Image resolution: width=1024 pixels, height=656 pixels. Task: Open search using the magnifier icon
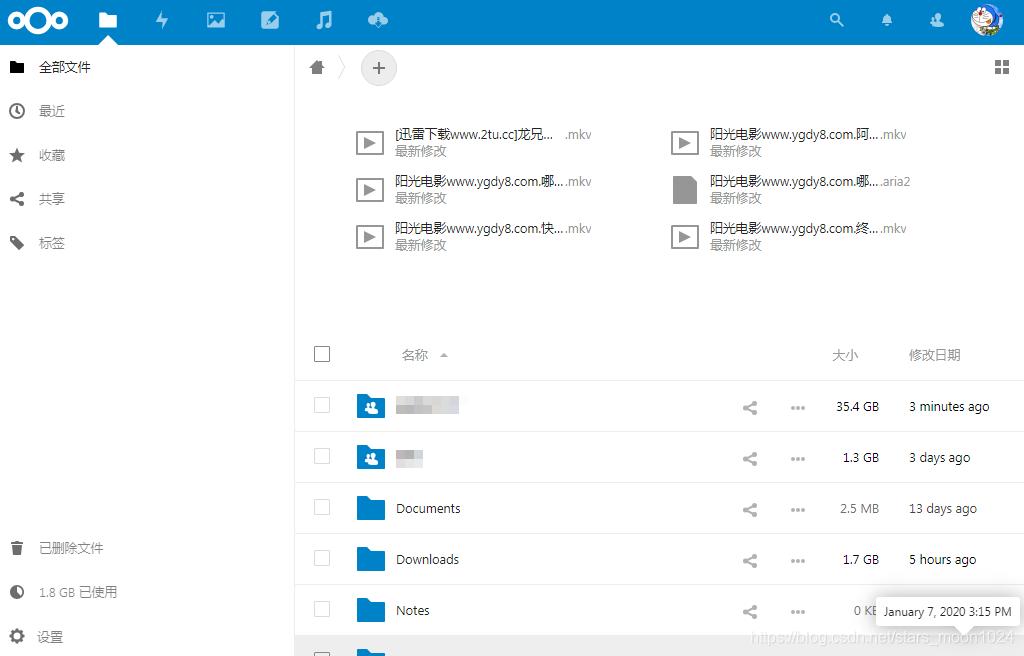(837, 19)
